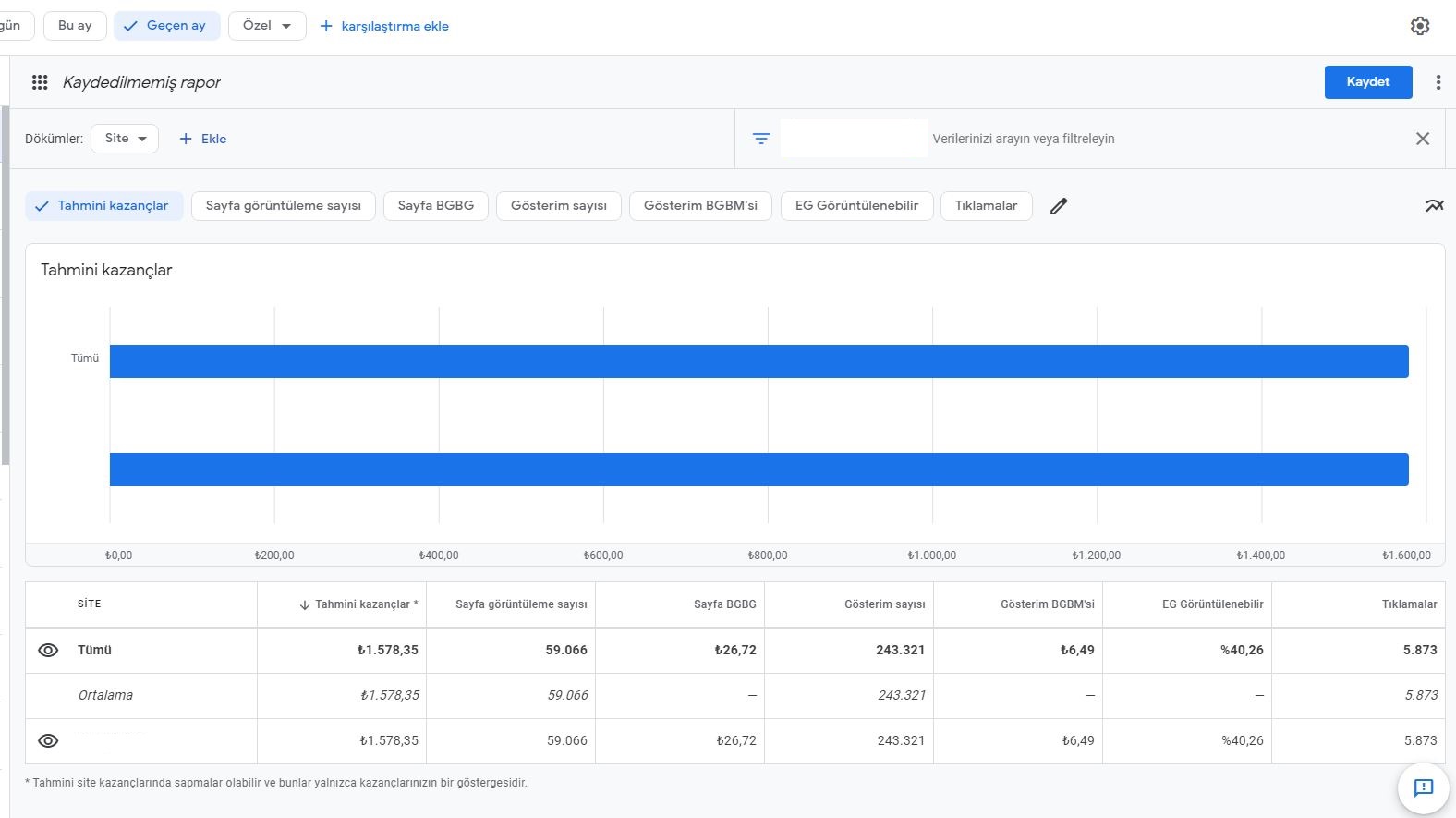Open the settings gear icon
The image size is (1456, 818).
click(x=1420, y=26)
